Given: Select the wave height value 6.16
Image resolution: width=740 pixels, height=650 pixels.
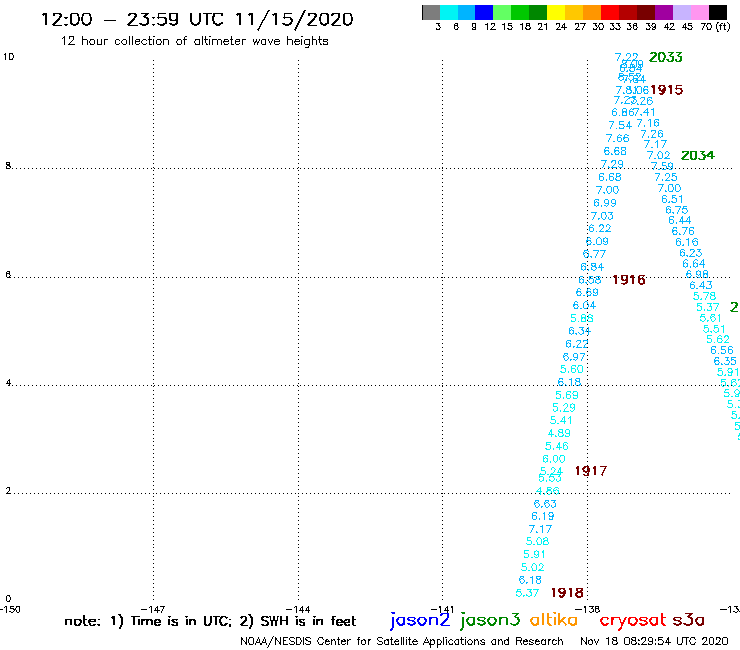Looking at the screenshot, I should click(686, 243).
